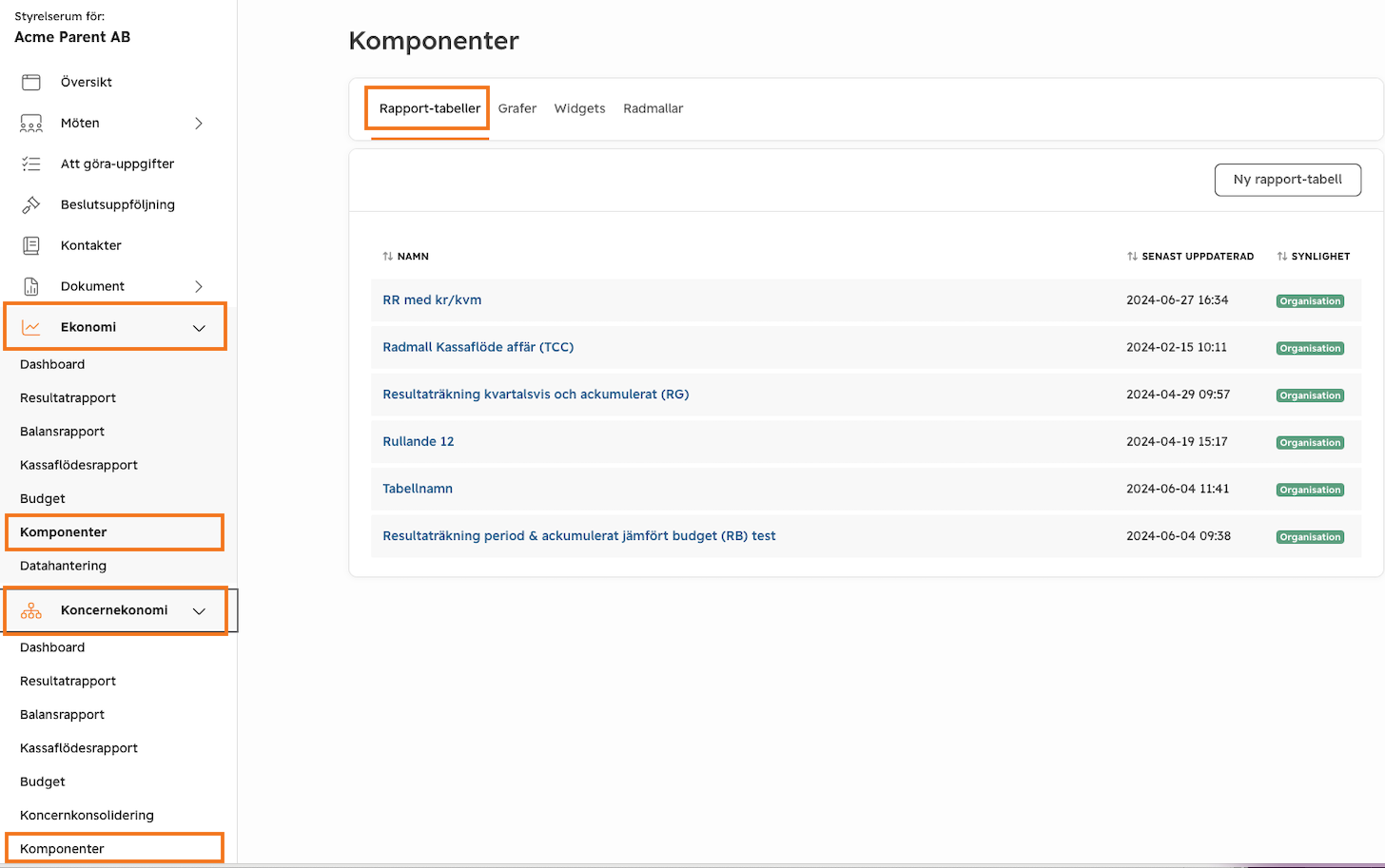
Task: Click the Översikt window icon
Action: click(x=31, y=82)
